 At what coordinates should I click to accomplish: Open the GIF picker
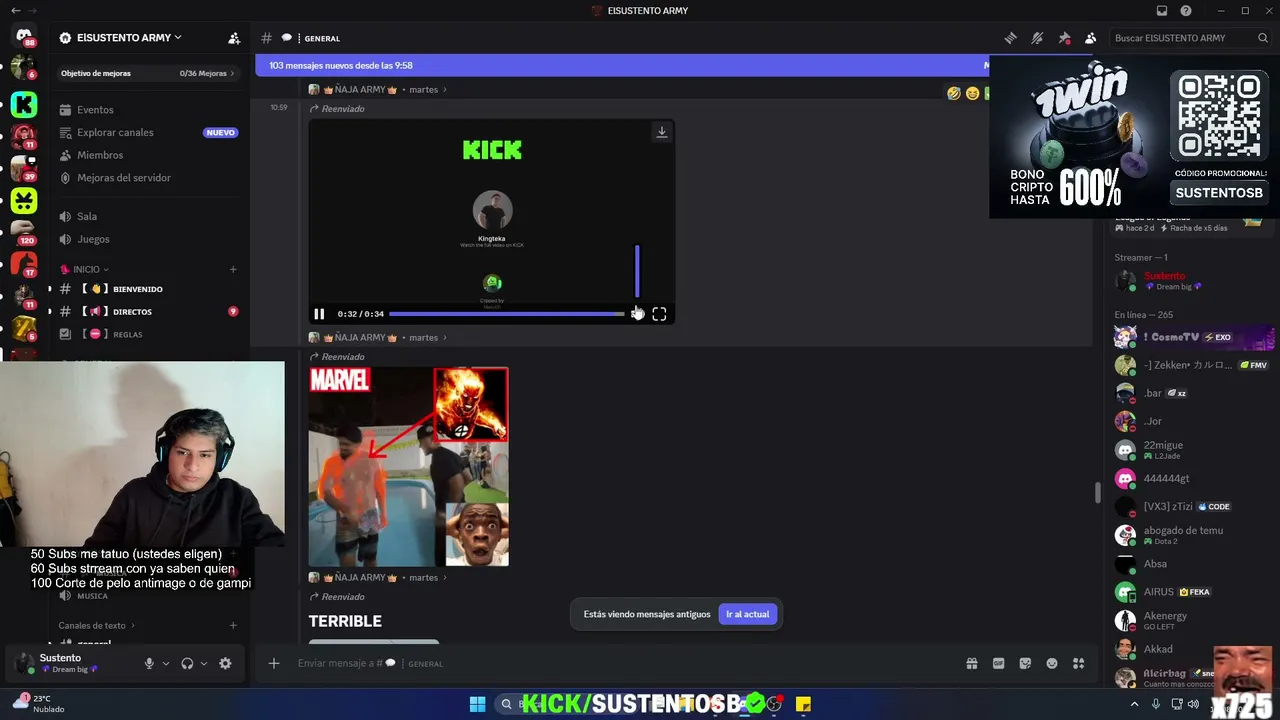tap(998, 663)
